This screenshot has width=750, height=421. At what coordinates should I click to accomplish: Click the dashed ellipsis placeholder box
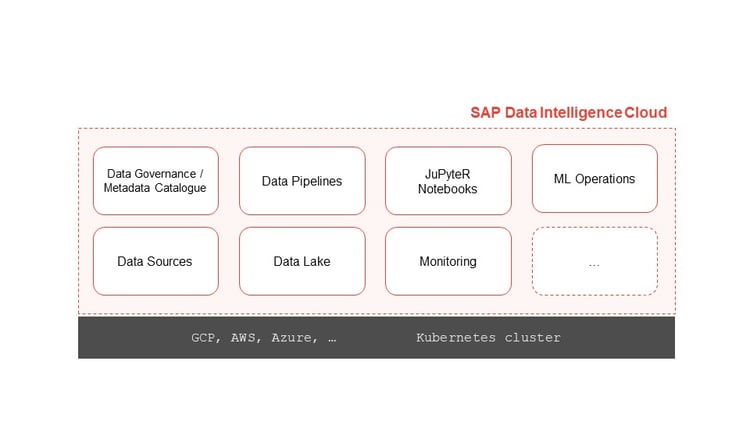tap(595, 261)
